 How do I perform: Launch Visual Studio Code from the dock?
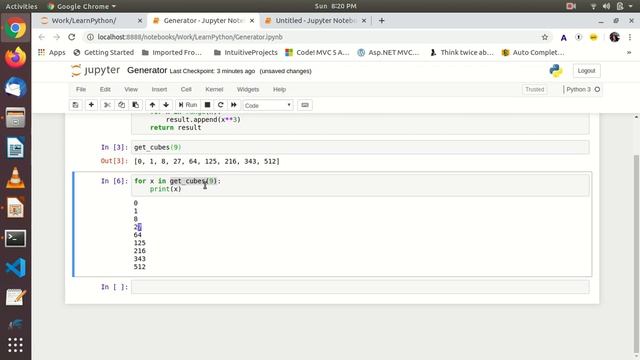(16, 268)
